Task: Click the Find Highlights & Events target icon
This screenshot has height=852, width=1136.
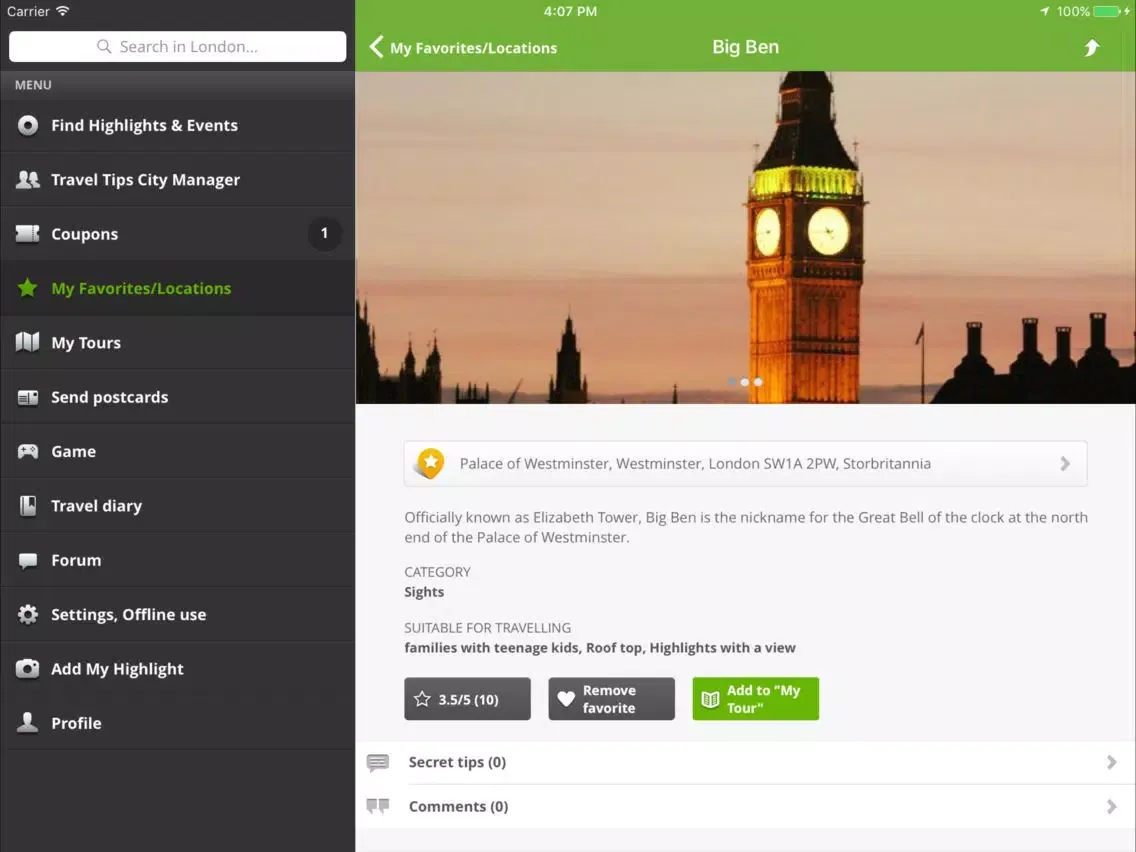Action: [x=28, y=125]
